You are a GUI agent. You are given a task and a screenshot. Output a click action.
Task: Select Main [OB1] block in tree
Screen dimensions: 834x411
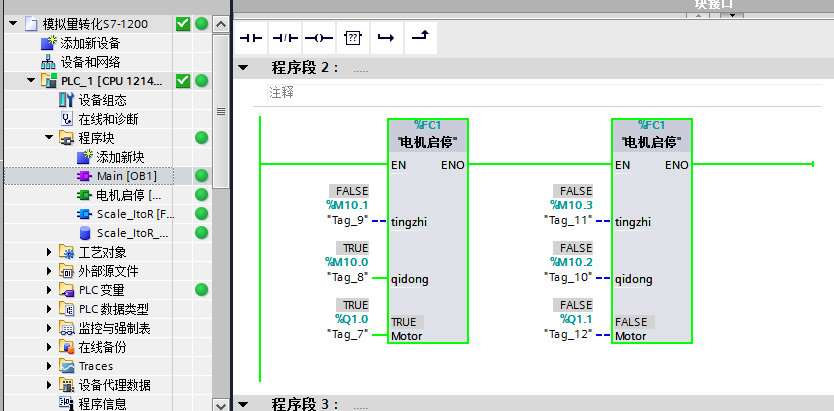coord(126,176)
